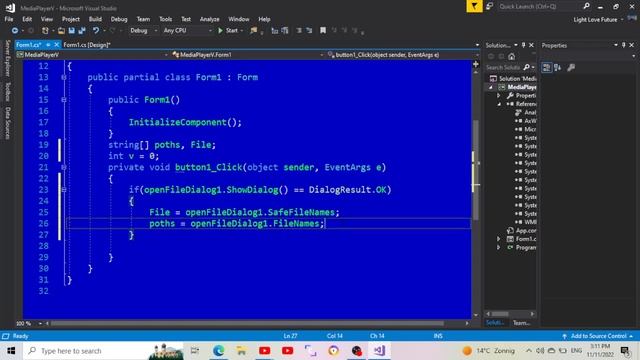Image resolution: width=640 pixels, height=360 pixels.
Task: Pin the Solution Explorer panel
Action: tap(524, 45)
